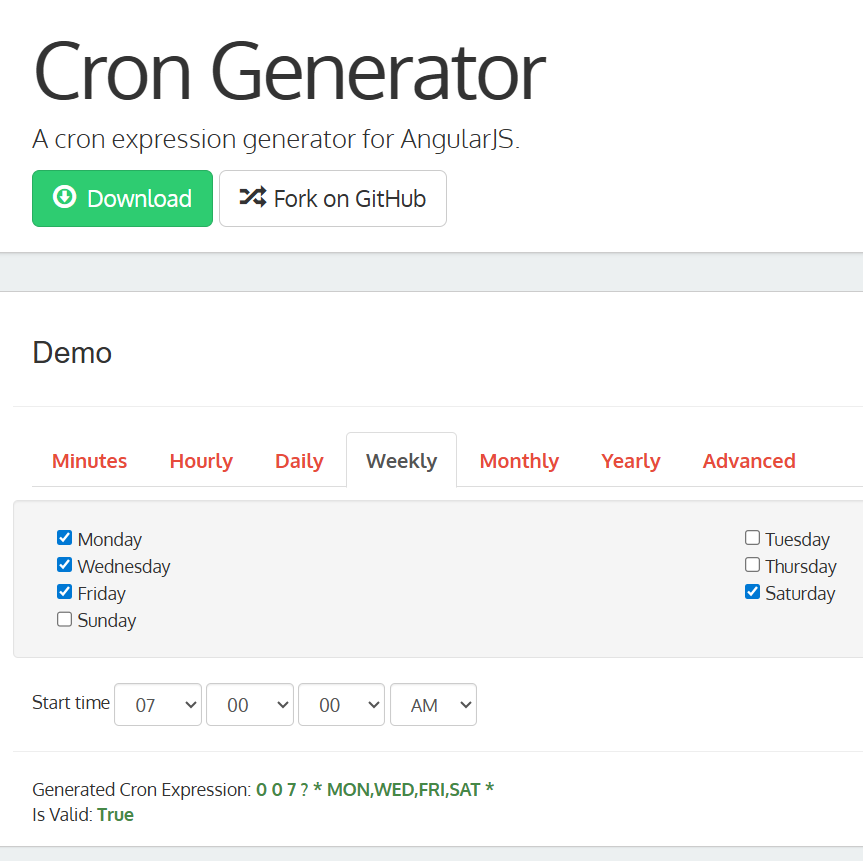Uncheck the Monday checkbox
The image size is (863, 861).
(65, 538)
